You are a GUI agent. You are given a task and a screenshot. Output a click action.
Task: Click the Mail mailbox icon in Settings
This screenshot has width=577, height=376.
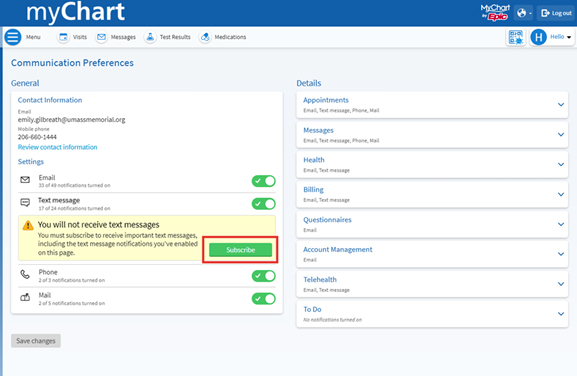pyautogui.click(x=25, y=297)
